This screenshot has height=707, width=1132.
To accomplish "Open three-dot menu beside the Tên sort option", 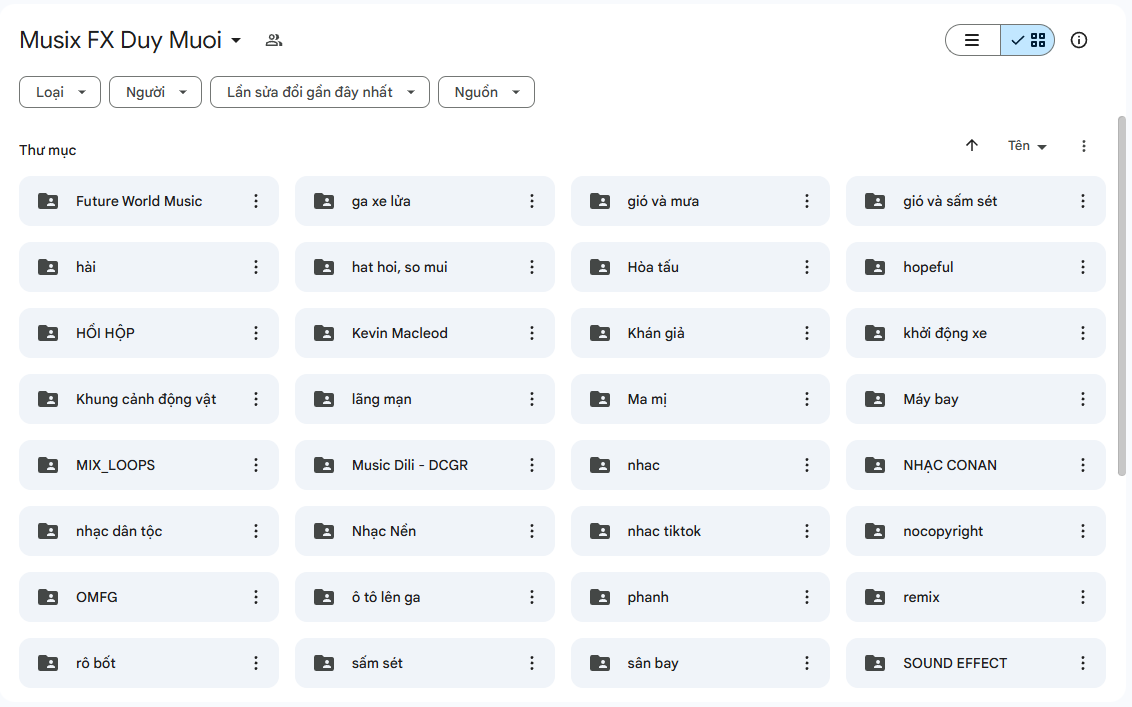I will click(x=1084, y=146).
